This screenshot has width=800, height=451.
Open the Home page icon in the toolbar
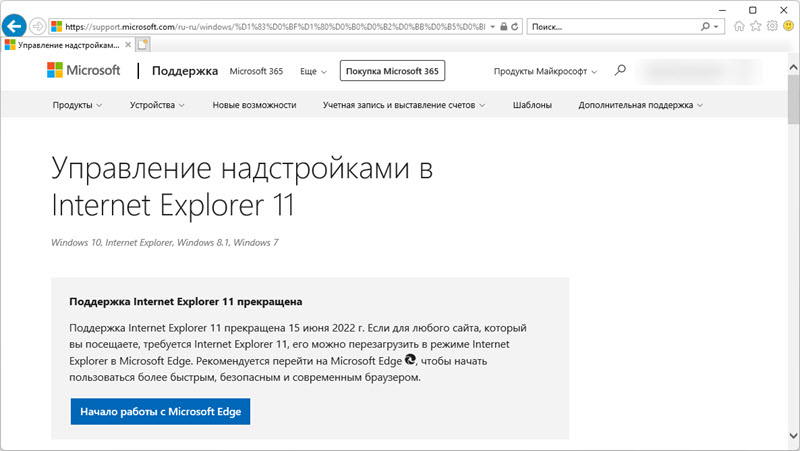[x=739, y=27]
